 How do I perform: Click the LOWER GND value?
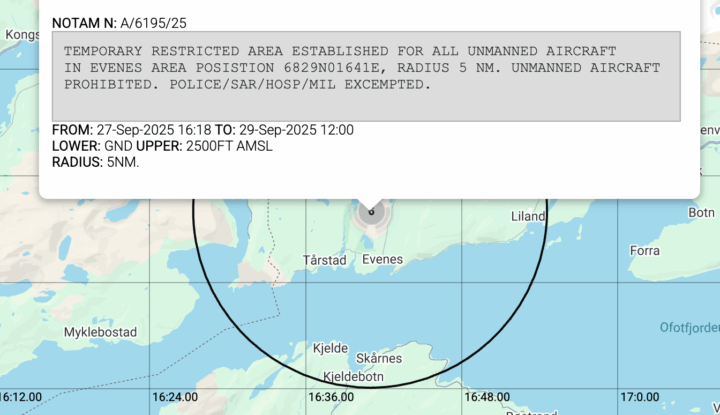click(116, 146)
